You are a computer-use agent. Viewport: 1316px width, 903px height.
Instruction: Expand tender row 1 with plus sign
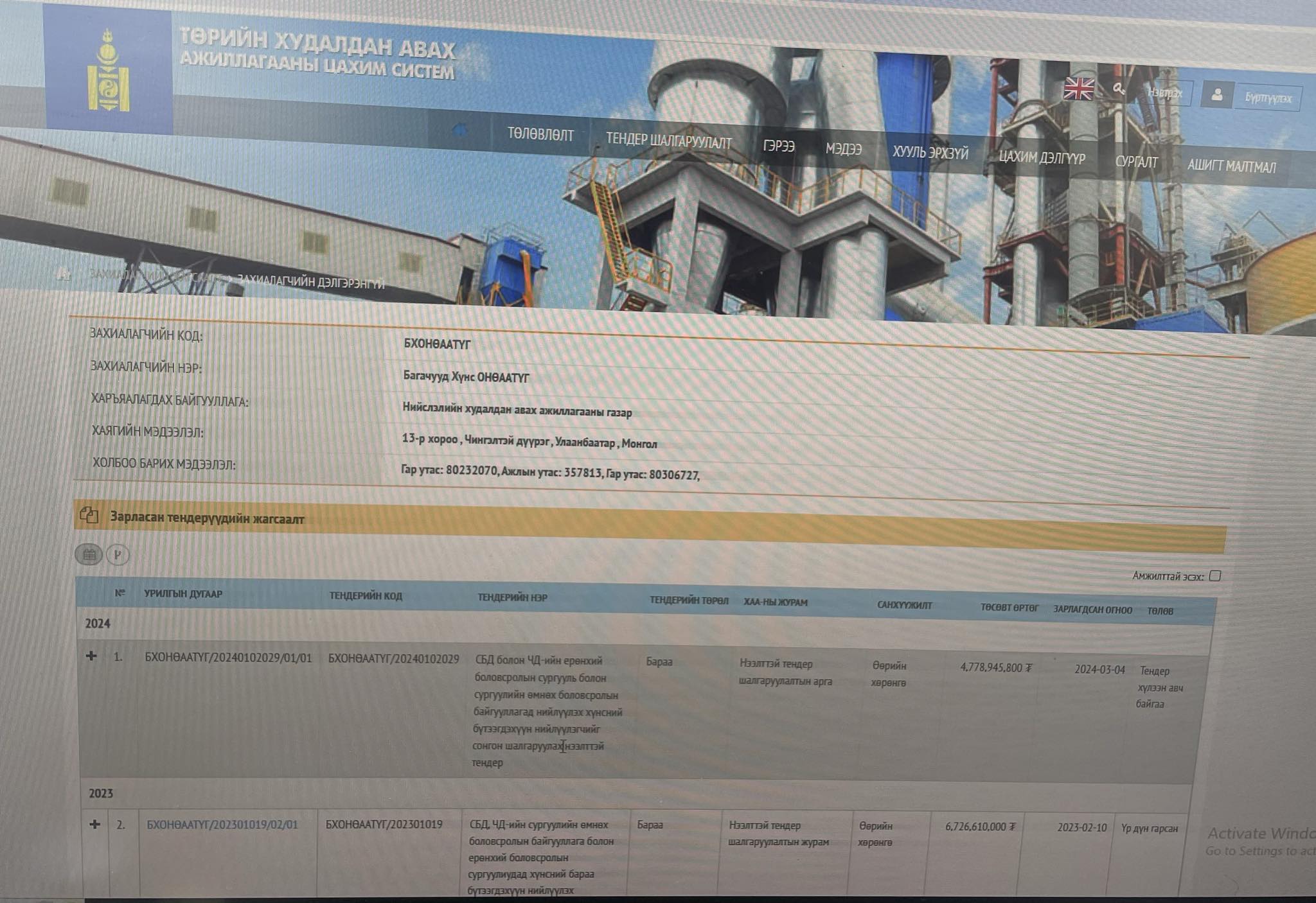coord(91,656)
